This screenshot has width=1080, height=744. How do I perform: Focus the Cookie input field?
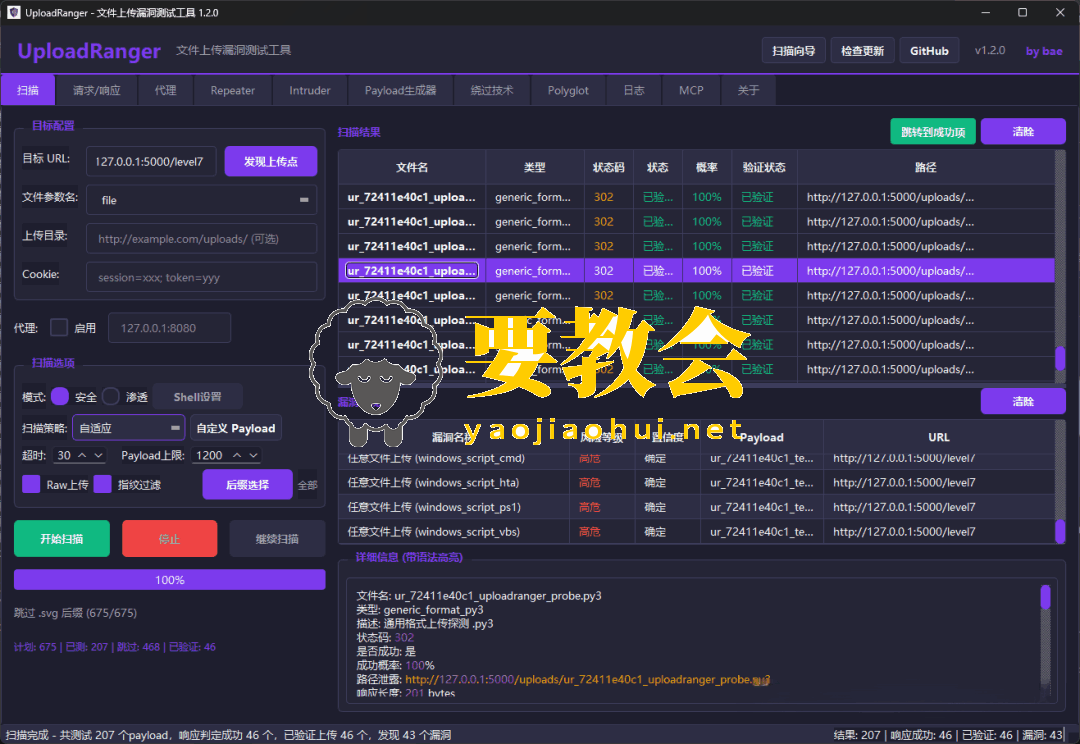pyautogui.click(x=201, y=277)
